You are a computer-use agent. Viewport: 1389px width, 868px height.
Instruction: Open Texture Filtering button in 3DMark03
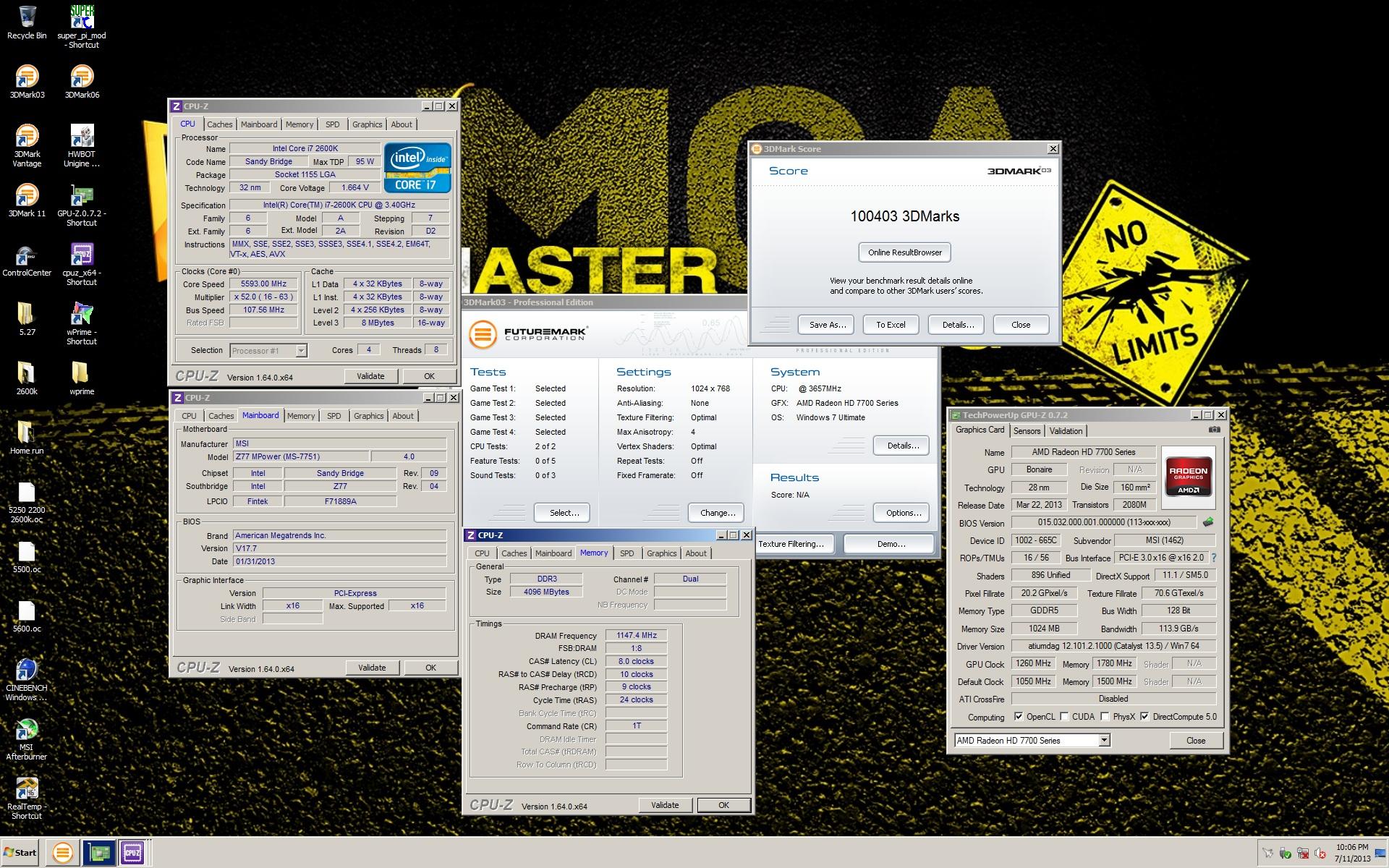coord(794,544)
